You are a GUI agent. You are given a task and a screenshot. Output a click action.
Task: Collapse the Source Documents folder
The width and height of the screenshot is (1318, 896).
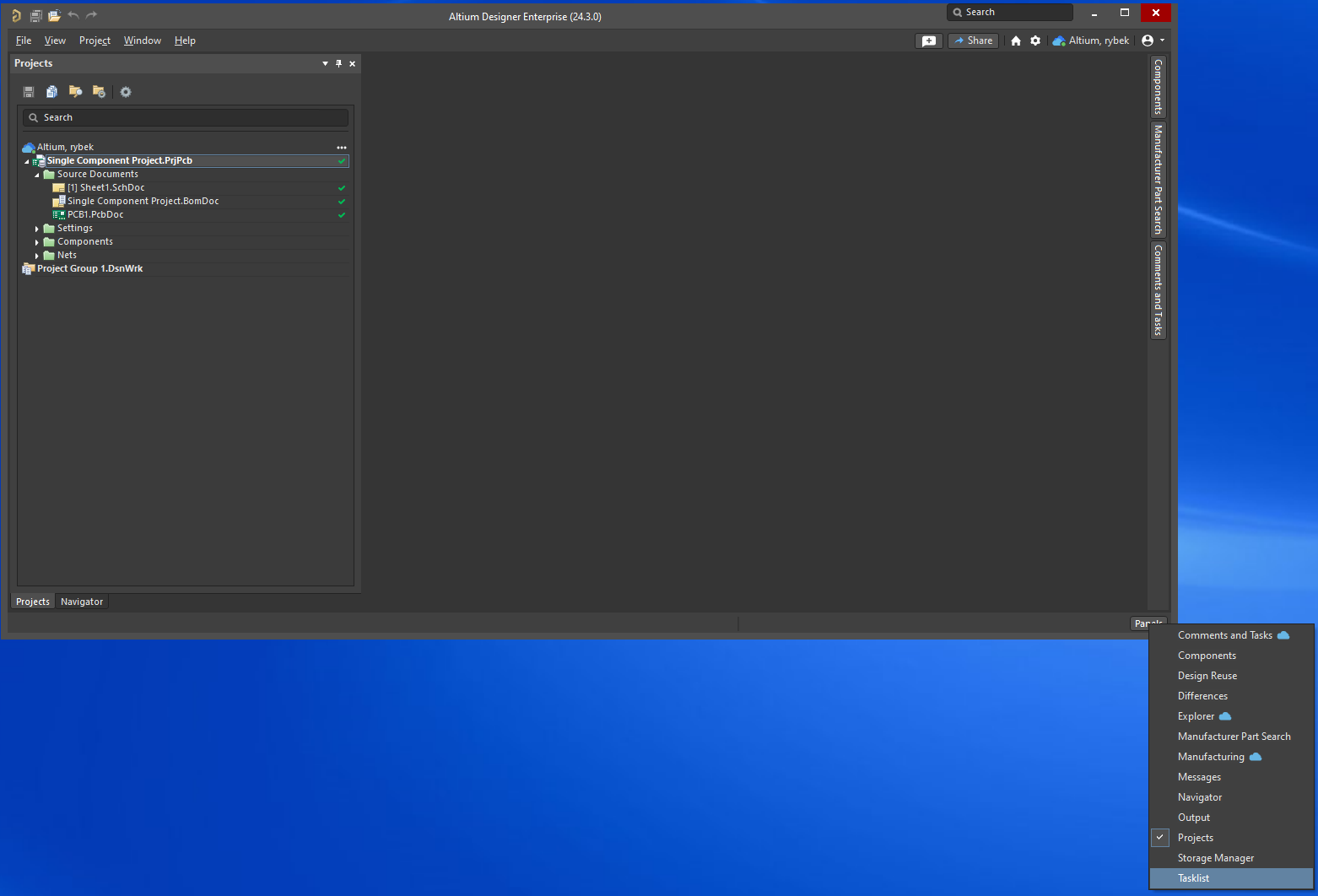pos(37,175)
